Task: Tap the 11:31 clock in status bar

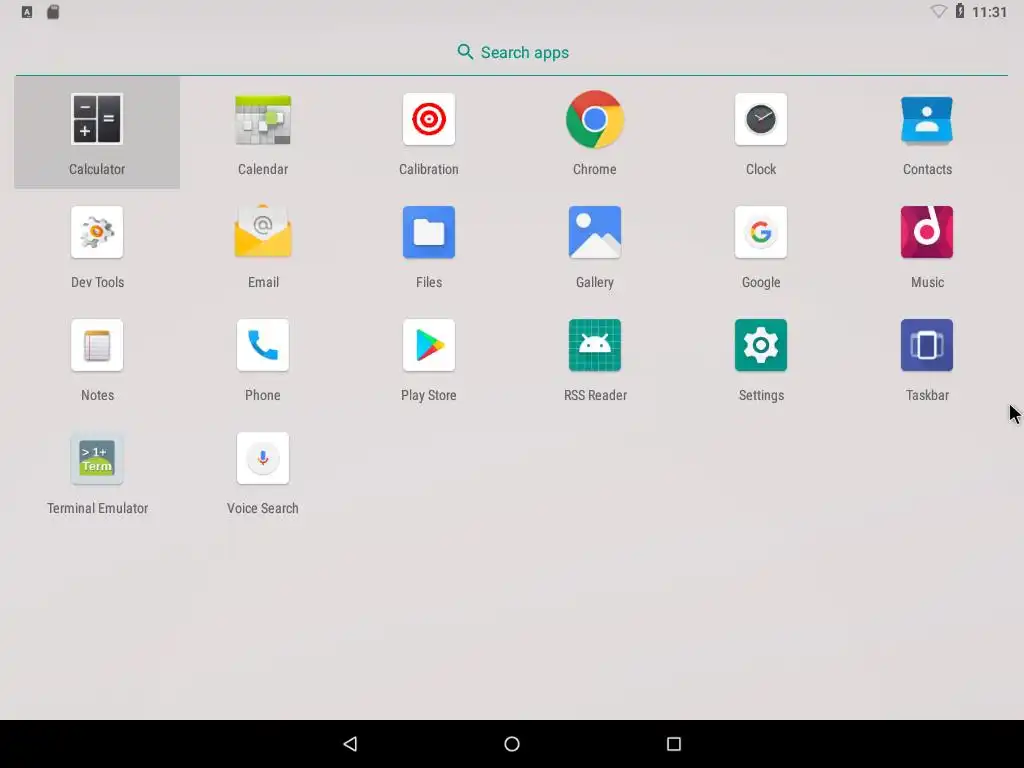Action: pyautogui.click(x=989, y=12)
